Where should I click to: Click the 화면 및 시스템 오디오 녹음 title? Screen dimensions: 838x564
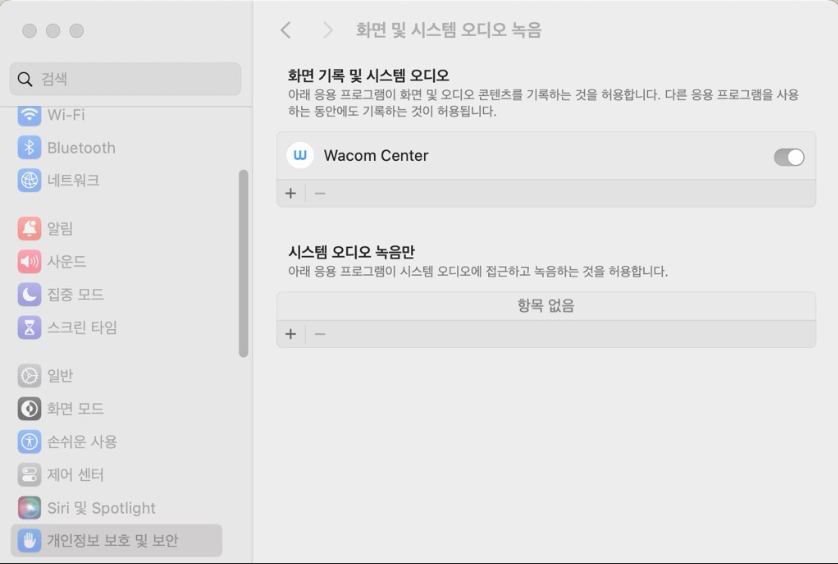(x=449, y=30)
